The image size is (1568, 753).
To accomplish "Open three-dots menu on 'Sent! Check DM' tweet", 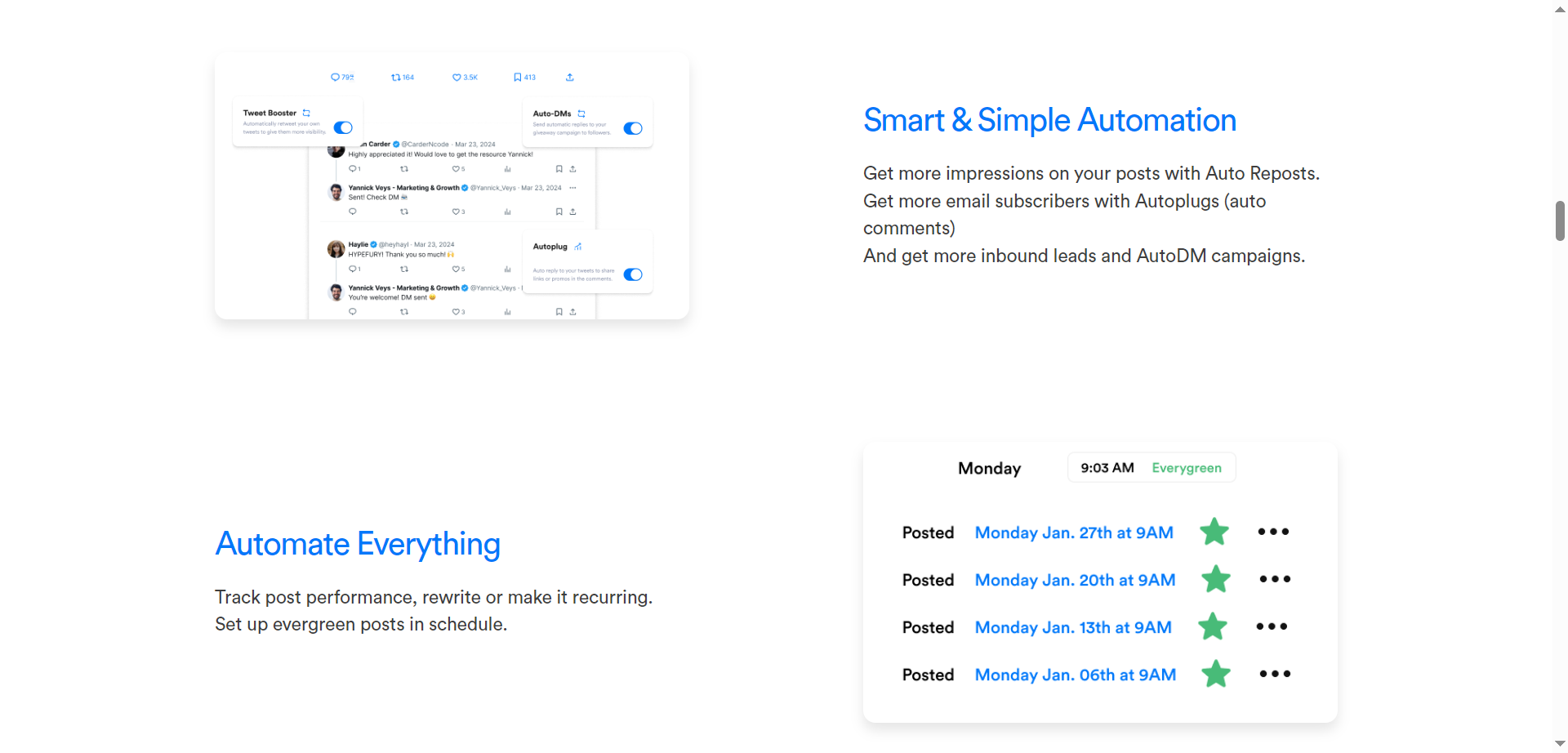I will point(572,188).
